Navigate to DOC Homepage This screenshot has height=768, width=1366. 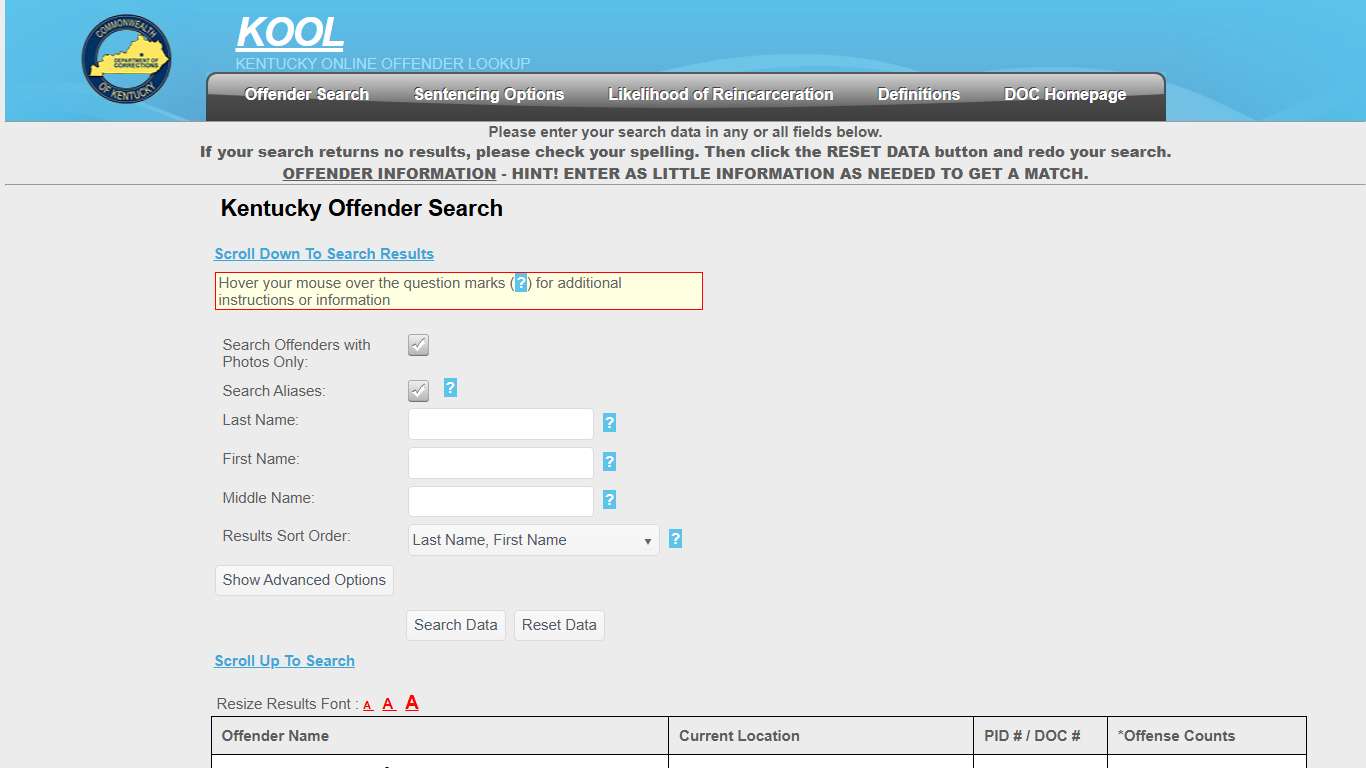coord(1064,94)
